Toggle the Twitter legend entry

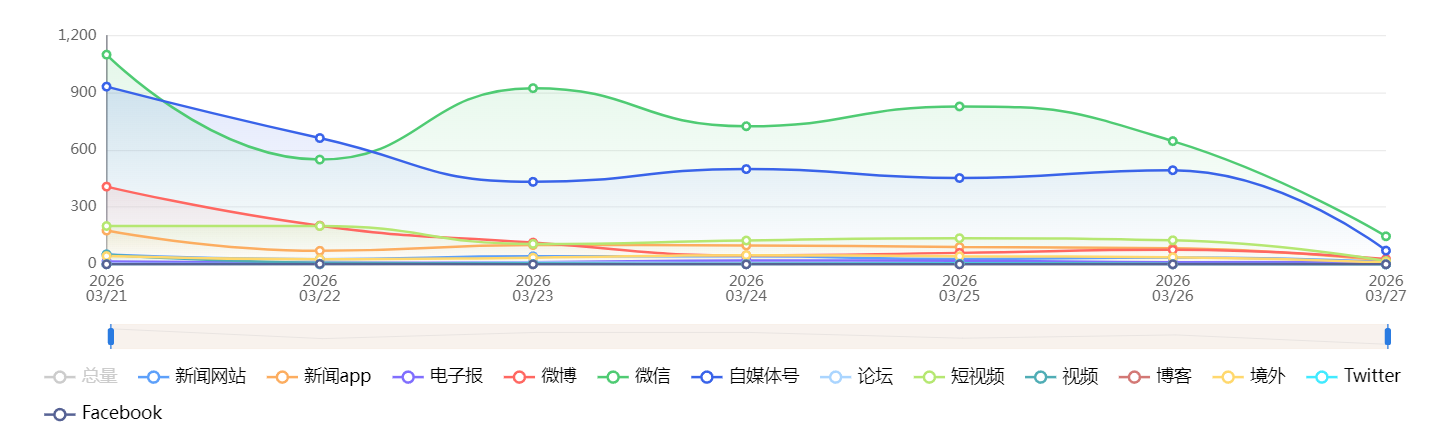coord(1352,377)
